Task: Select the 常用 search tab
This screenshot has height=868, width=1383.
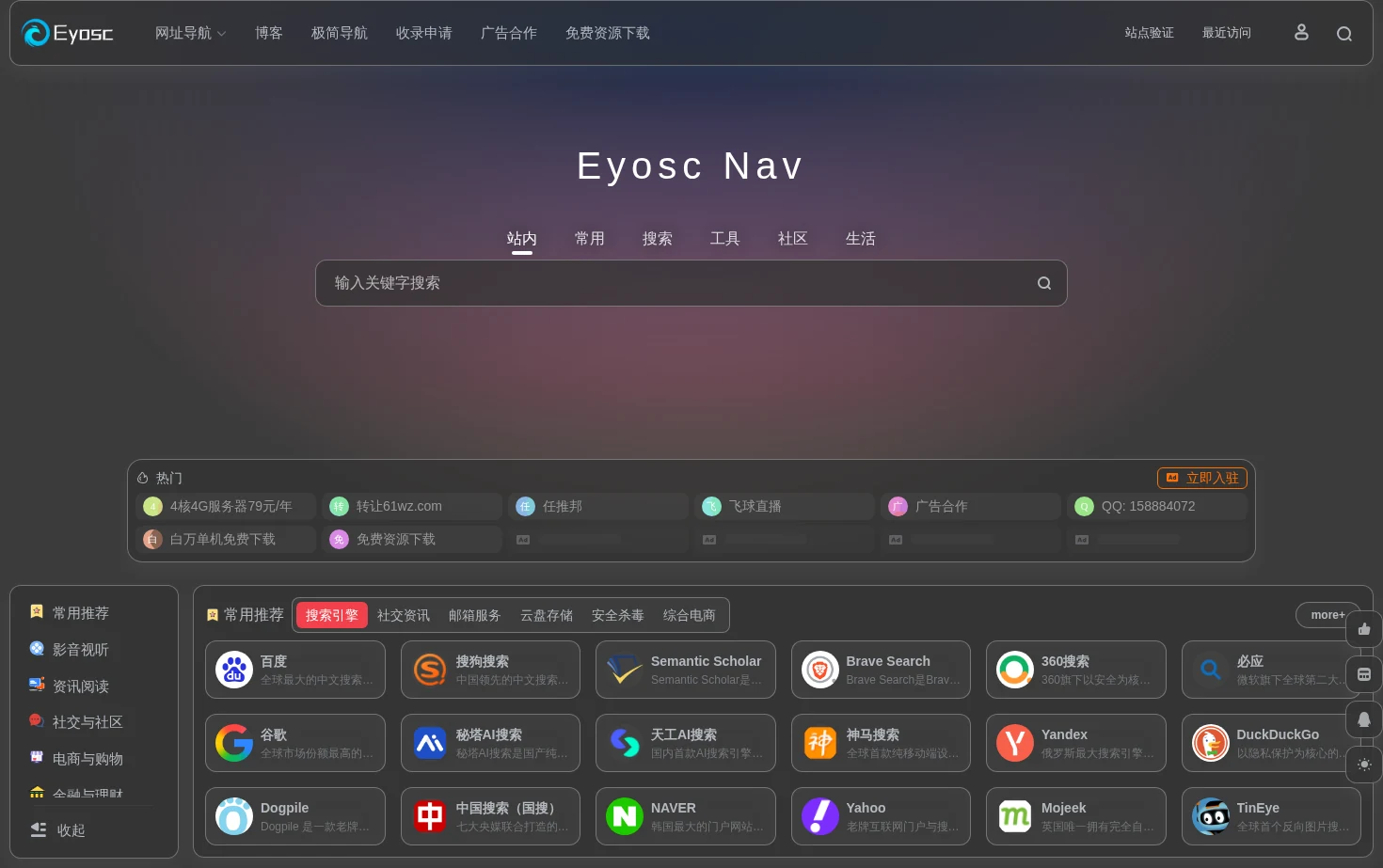Action: pyautogui.click(x=590, y=239)
